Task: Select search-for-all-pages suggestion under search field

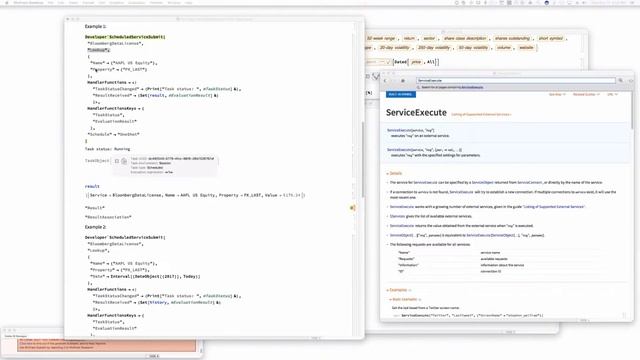Action: point(452,87)
